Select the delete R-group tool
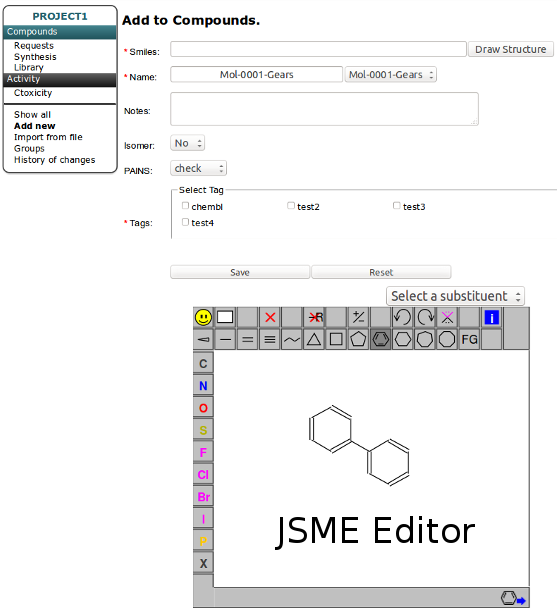The height and width of the screenshot is (608, 557). tap(315, 318)
